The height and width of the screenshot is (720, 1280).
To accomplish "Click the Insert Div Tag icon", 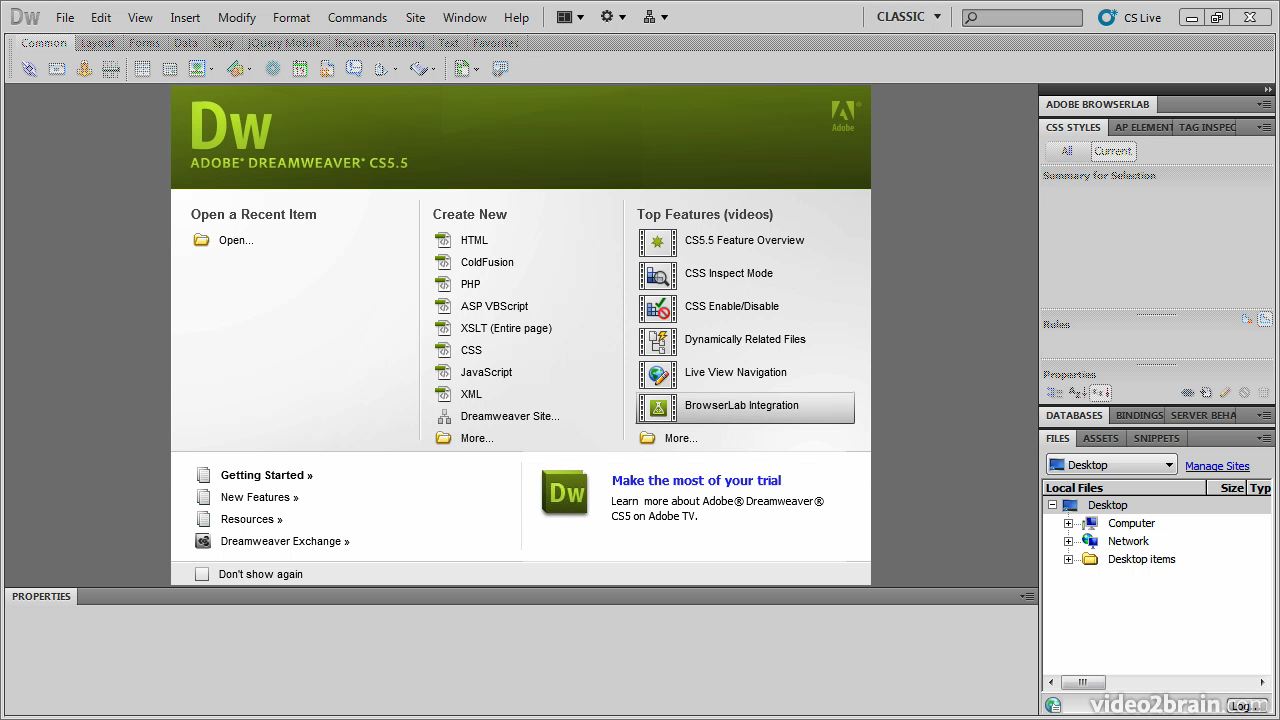I will click(x=170, y=68).
